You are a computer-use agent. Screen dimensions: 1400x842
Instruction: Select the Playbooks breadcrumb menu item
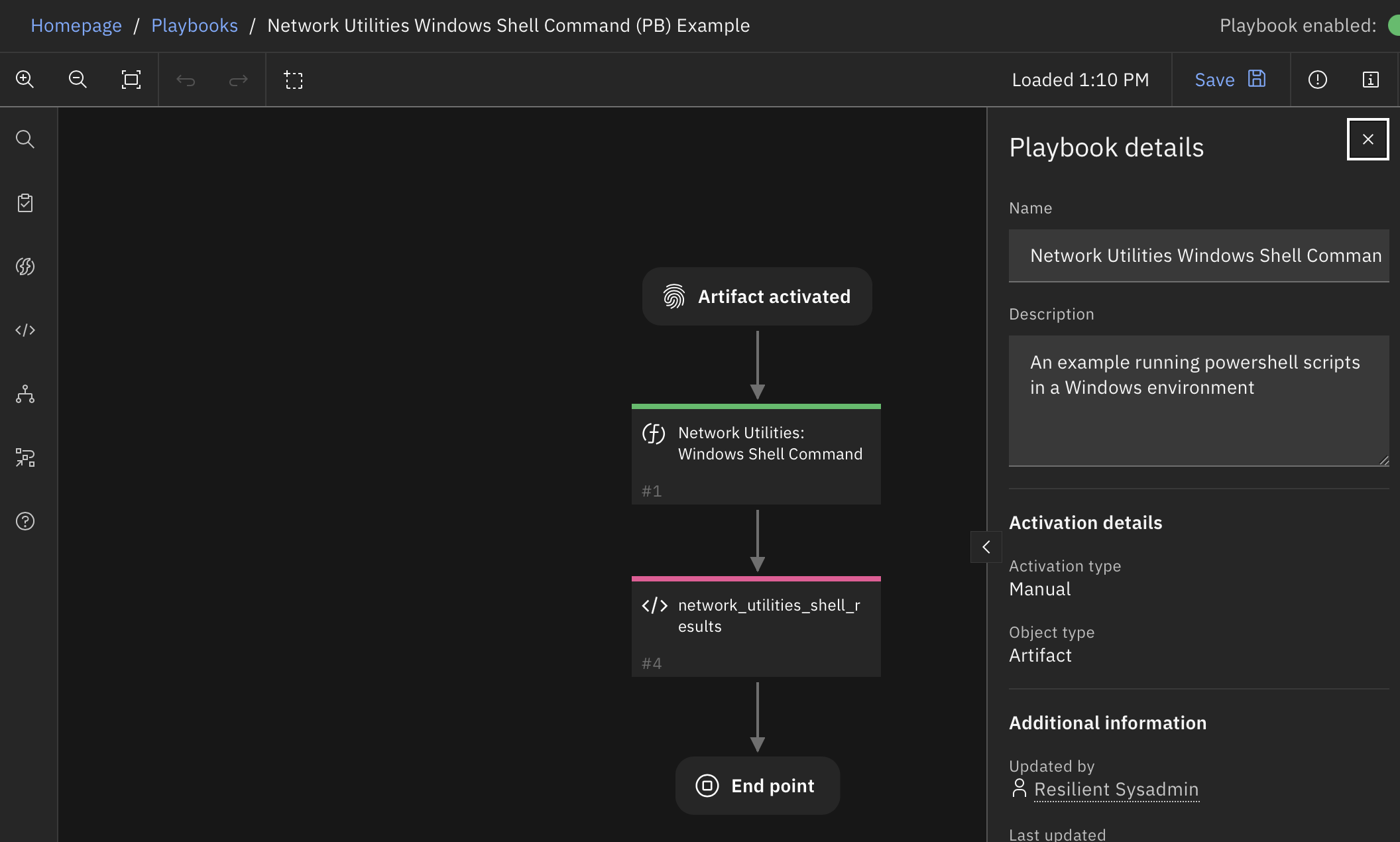(194, 25)
